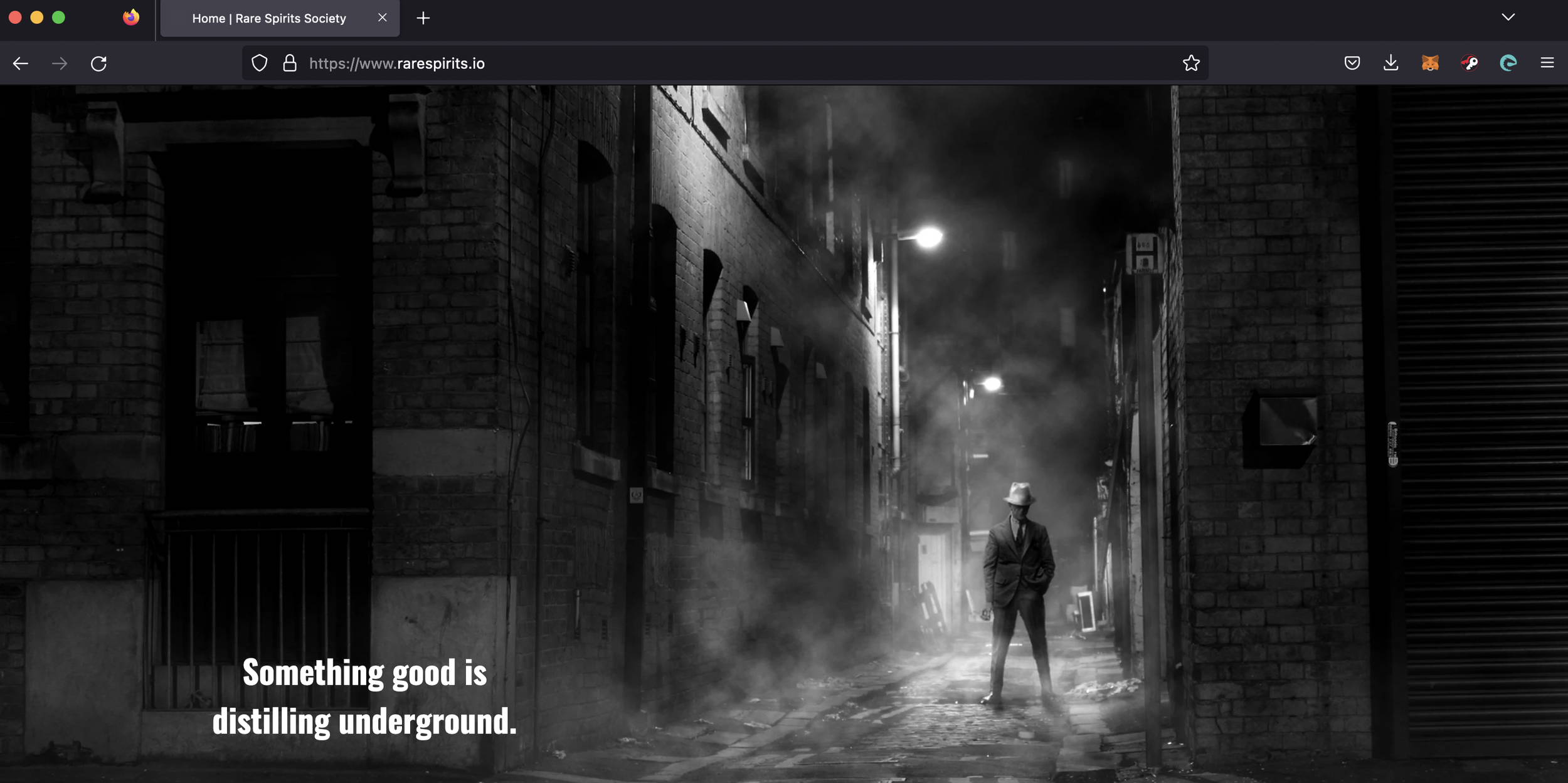Click the teal swirl extension icon
1568x783 pixels.
pos(1508,63)
